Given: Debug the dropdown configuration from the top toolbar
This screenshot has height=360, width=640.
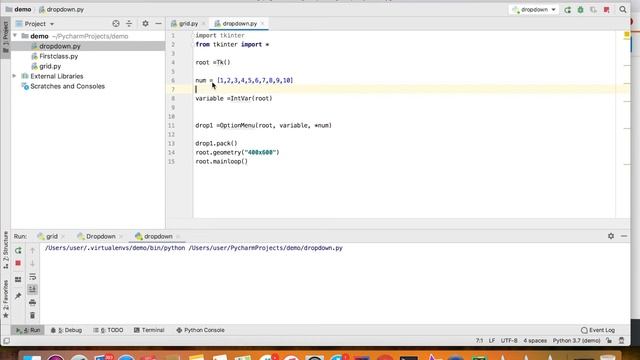Looking at the screenshot, I should tap(580, 9).
